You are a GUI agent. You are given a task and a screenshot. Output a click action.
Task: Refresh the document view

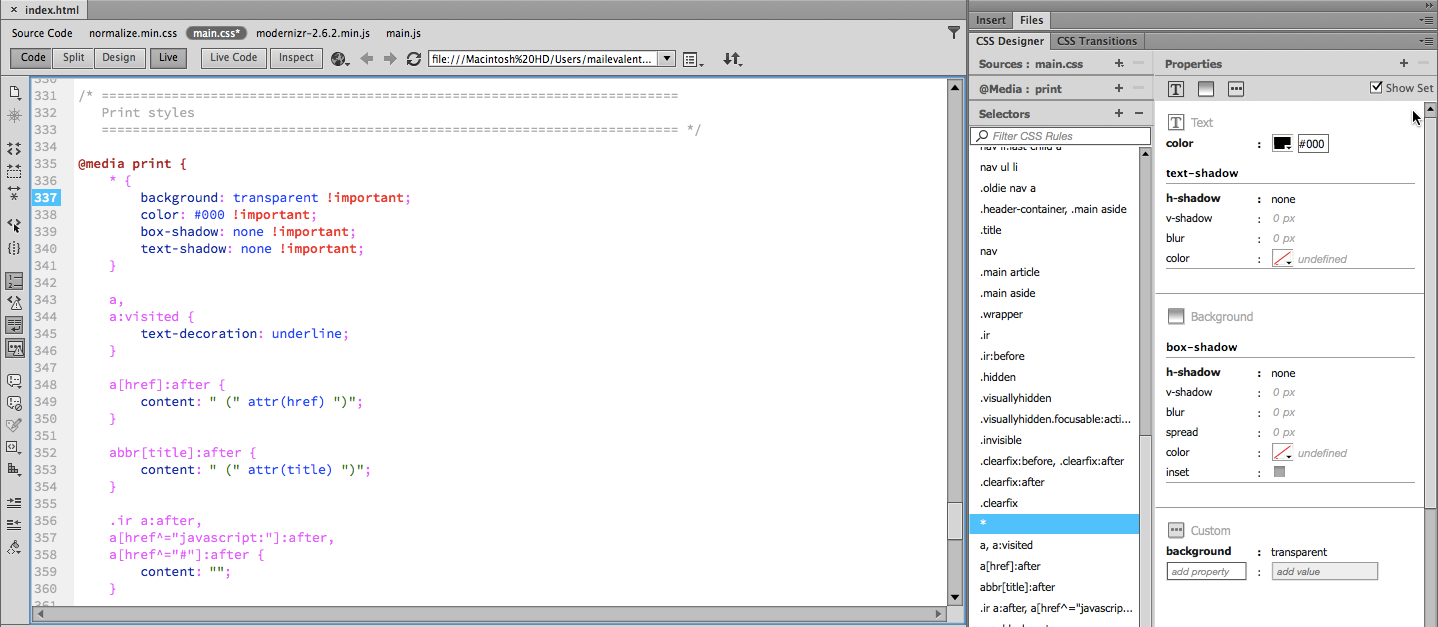[x=414, y=58]
